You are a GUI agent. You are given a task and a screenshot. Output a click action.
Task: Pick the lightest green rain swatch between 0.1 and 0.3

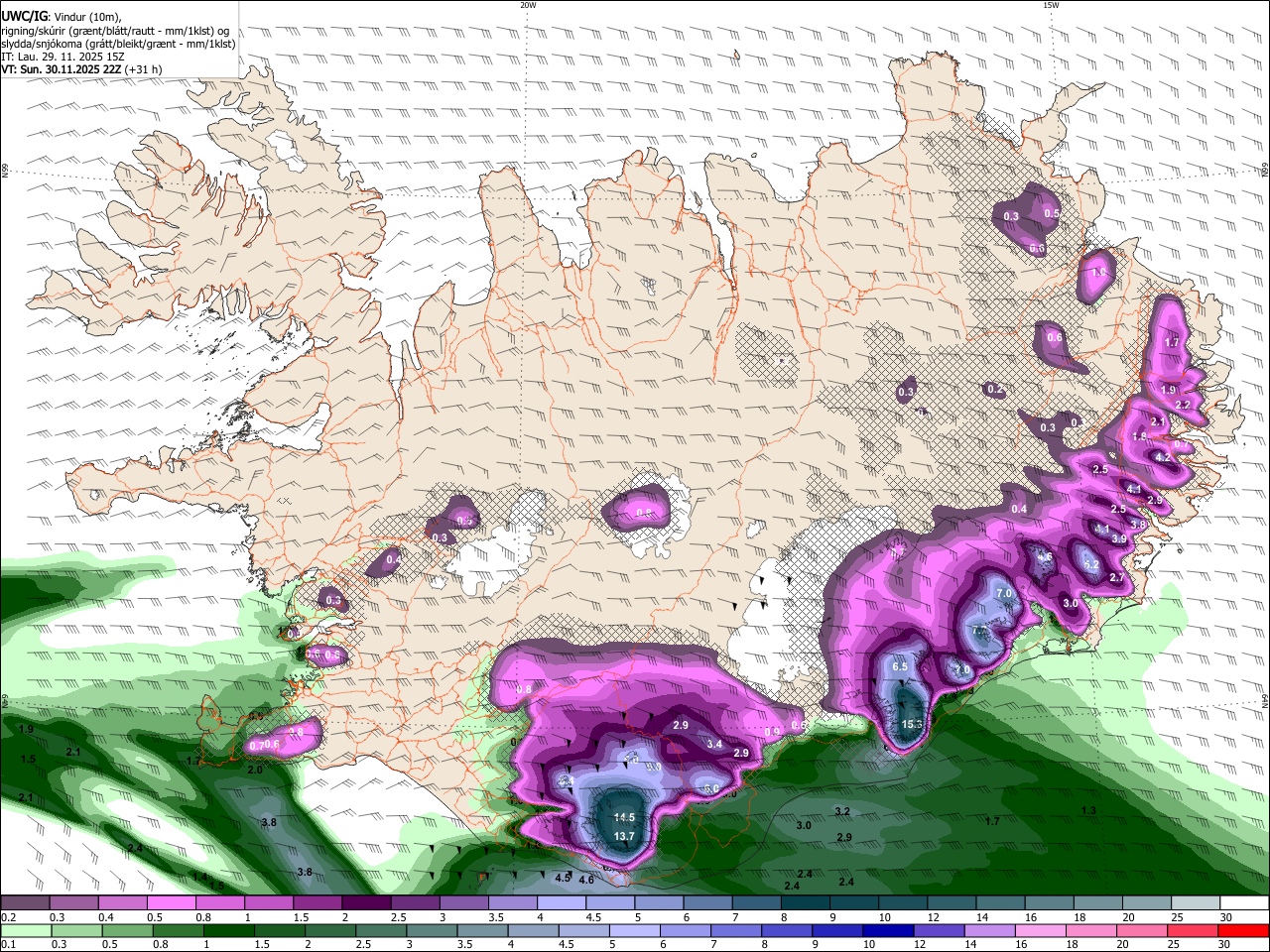[29, 931]
